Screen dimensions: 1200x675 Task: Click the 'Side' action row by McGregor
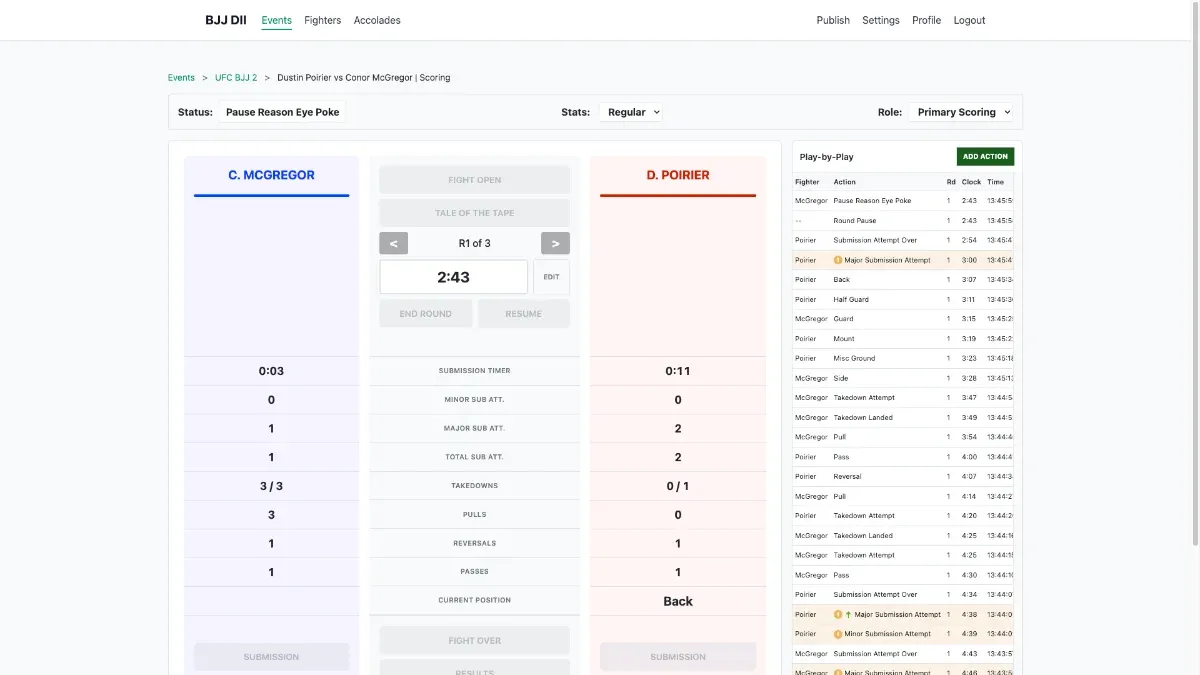click(903, 378)
